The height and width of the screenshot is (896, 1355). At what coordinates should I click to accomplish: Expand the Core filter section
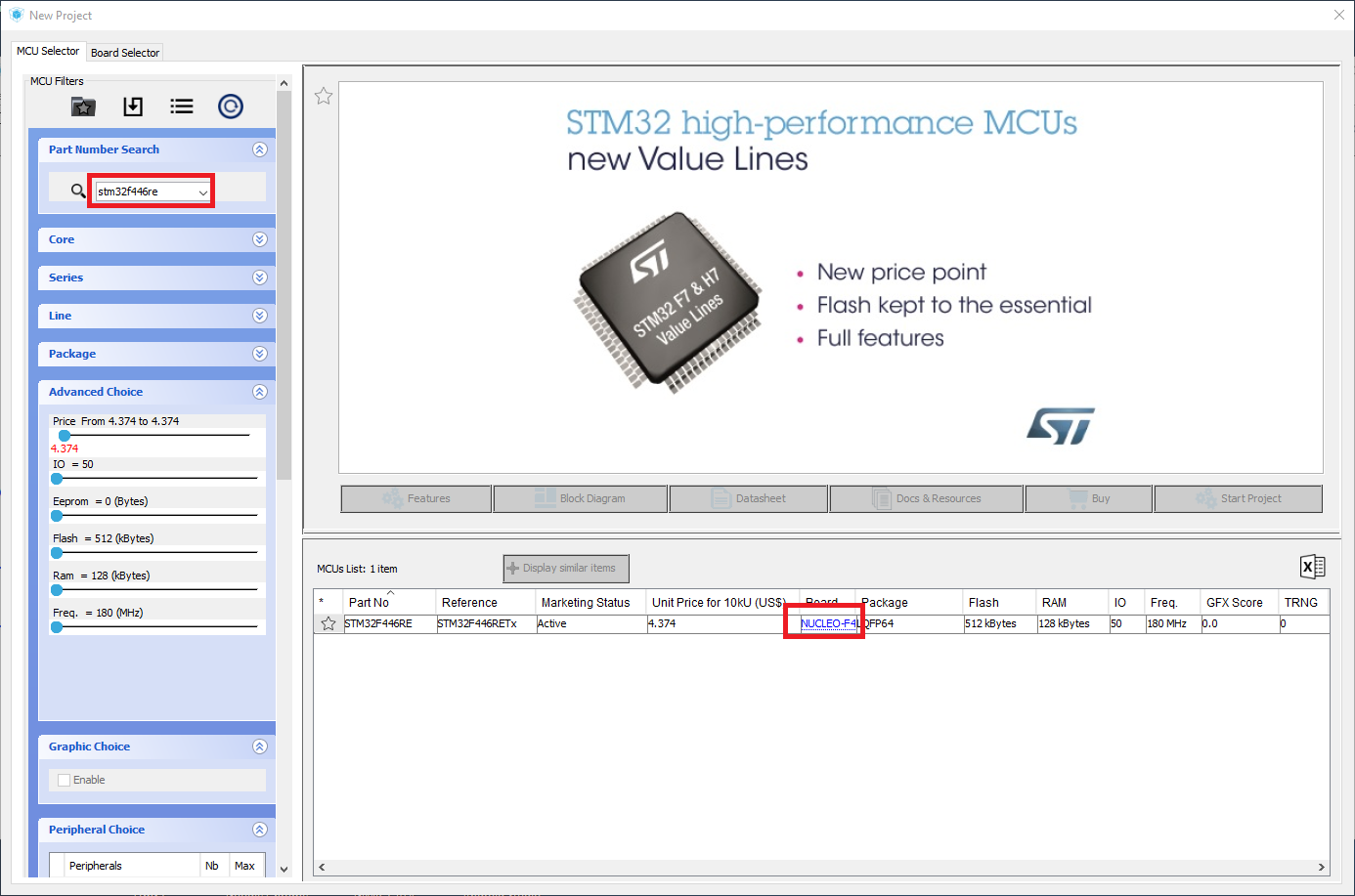coord(259,238)
